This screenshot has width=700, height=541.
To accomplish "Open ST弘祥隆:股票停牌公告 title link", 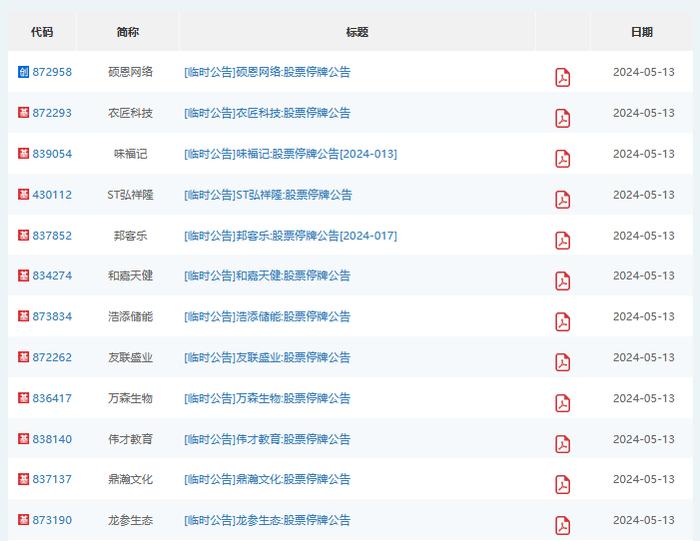I will (268, 195).
